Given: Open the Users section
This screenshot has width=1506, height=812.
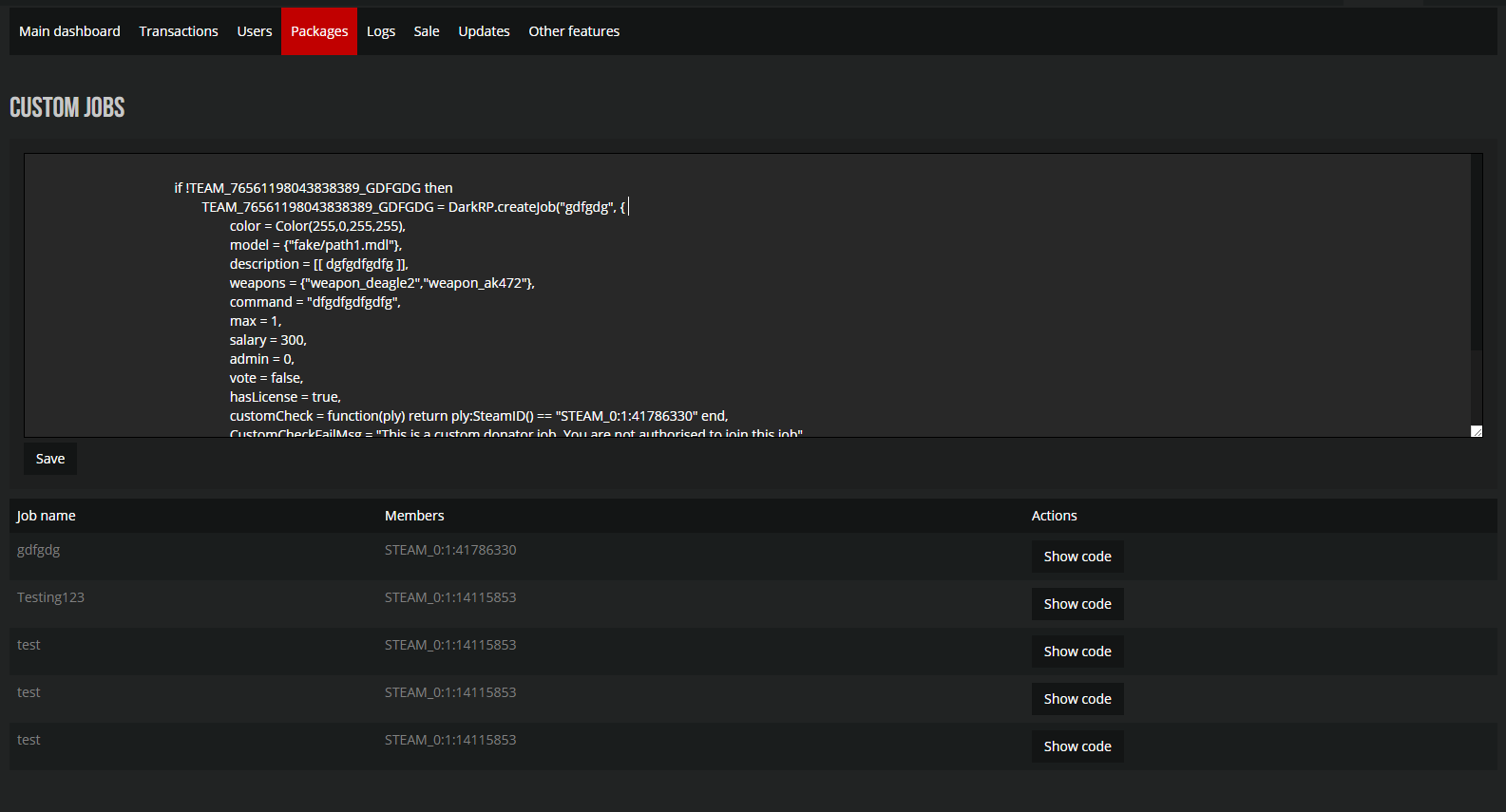Looking at the screenshot, I should point(255,31).
